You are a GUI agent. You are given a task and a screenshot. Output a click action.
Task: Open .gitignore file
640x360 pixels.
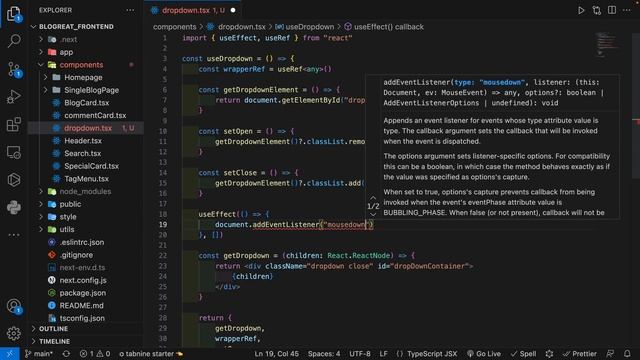coord(76,255)
